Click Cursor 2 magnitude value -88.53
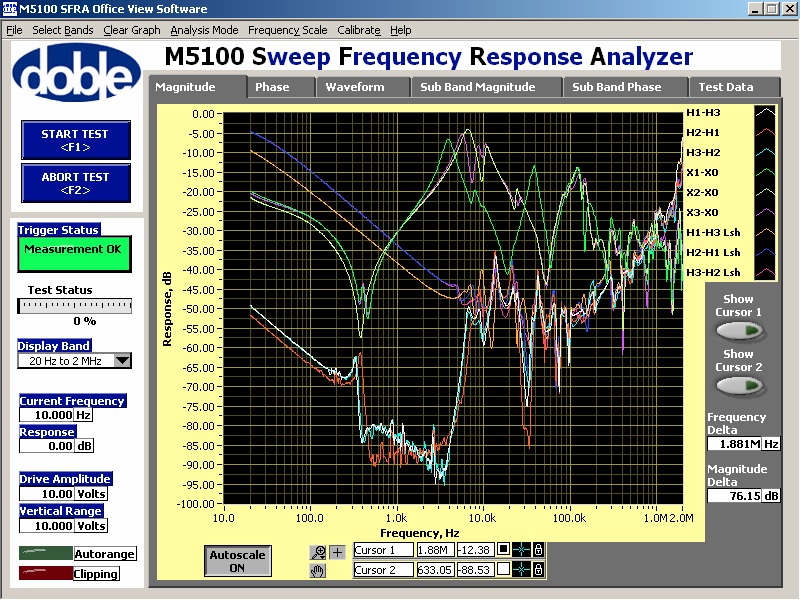The image size is (800, 600). [x=475, y=569]
